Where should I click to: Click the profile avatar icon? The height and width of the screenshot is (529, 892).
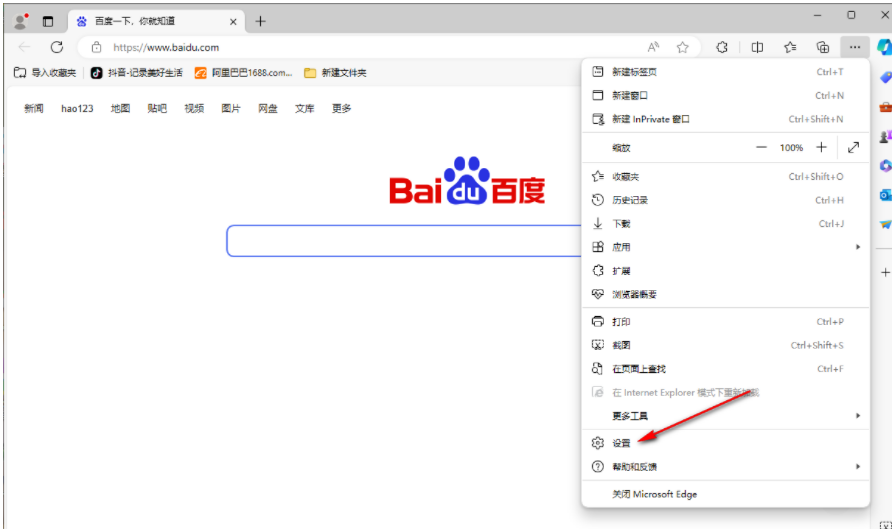[x=21, y=21]
